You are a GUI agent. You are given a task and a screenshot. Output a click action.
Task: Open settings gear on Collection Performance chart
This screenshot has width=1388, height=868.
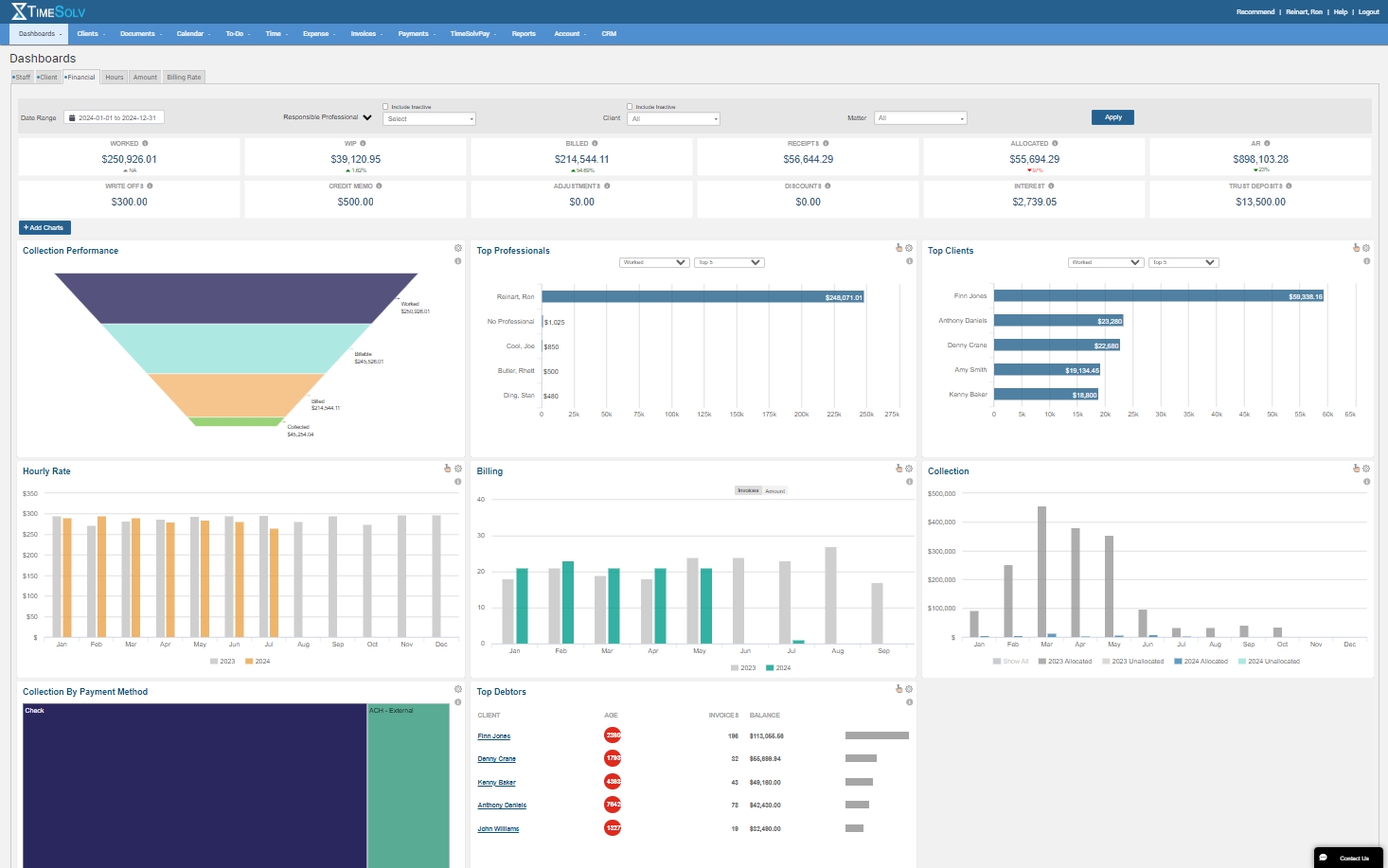(x=458, y=248)
